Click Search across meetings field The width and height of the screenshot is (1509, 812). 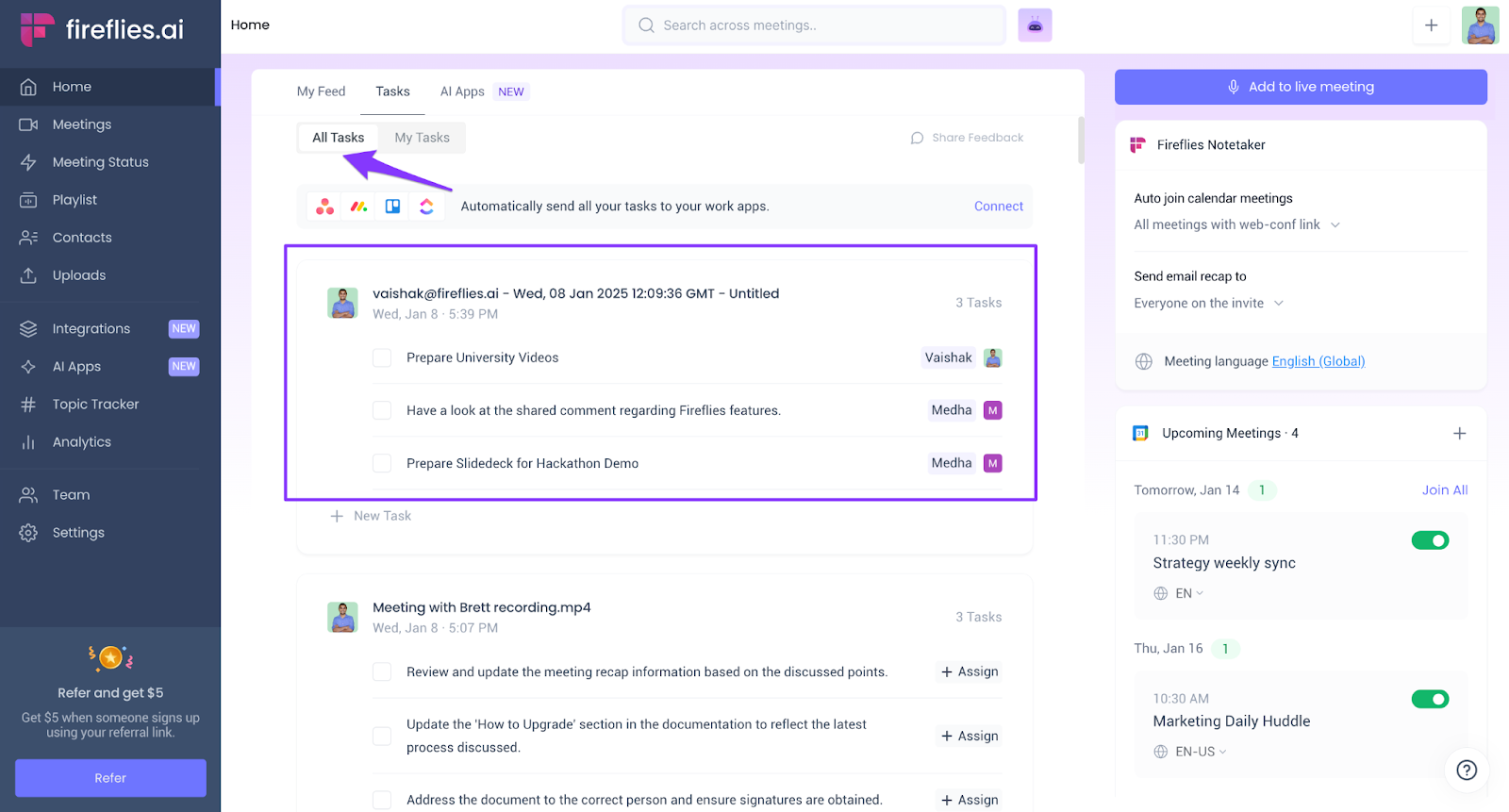tap(814, 25)
